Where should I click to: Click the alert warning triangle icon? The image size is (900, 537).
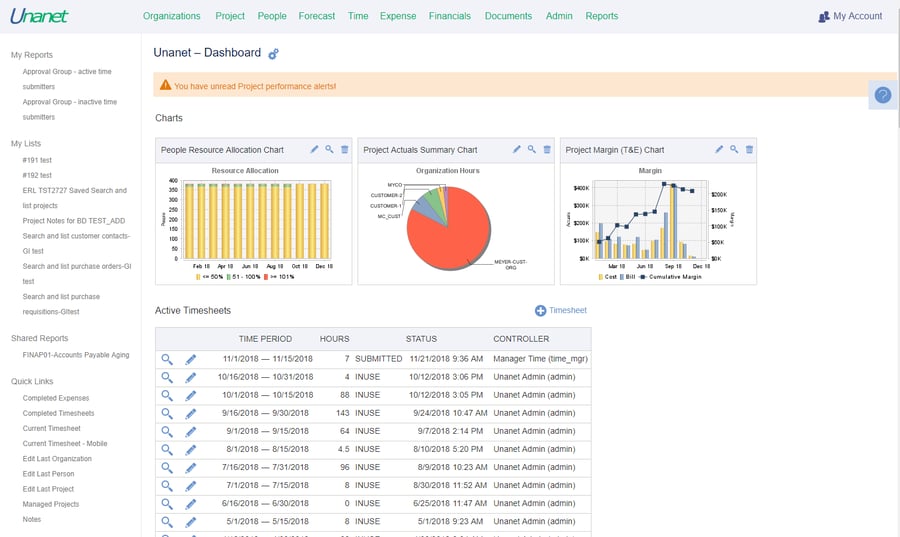click(x=165, y=85)
